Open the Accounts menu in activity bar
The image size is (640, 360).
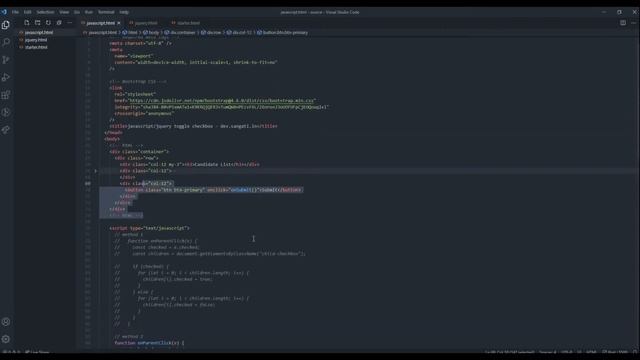[x=6, y=322]
